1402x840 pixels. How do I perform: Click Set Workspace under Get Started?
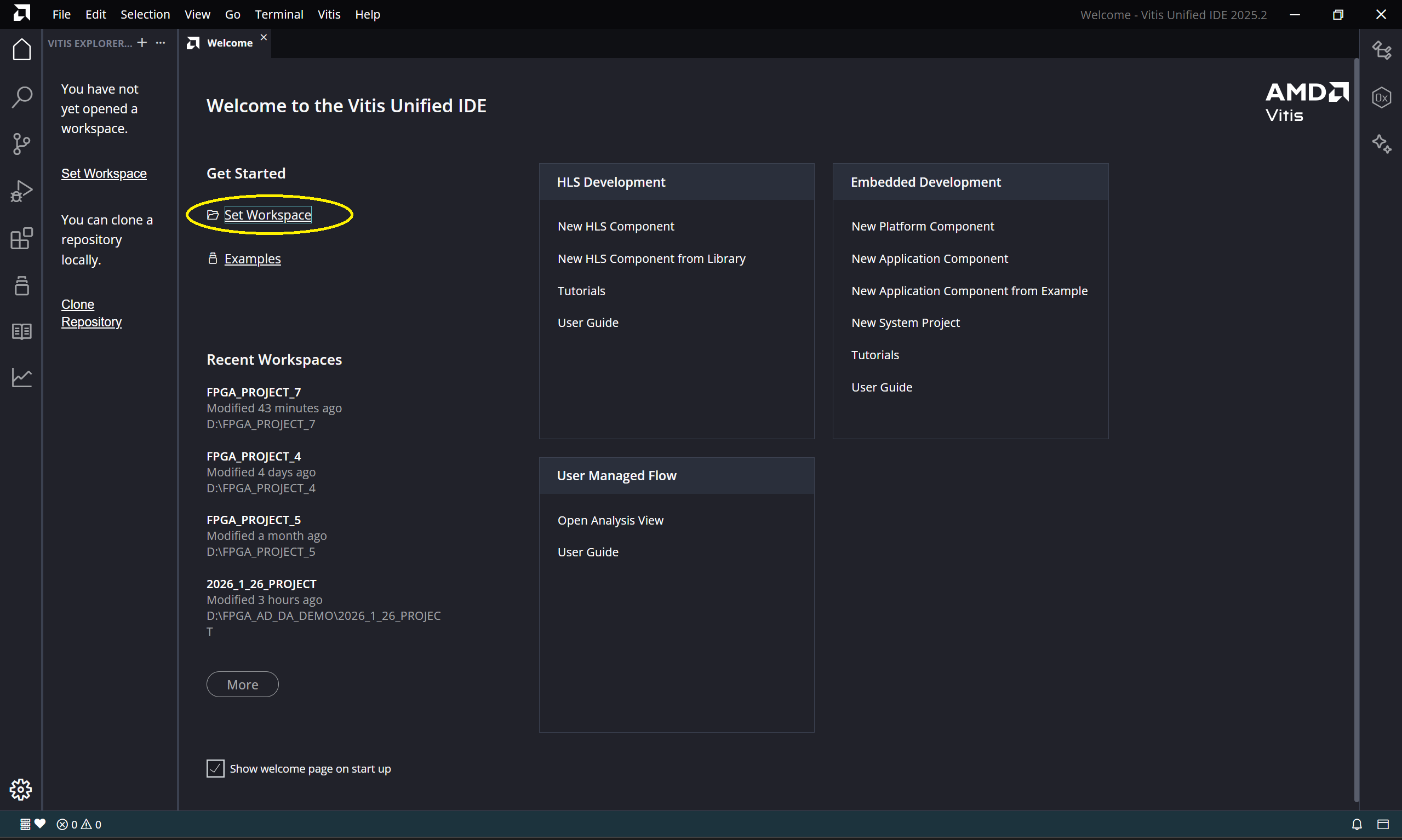pyautogui.click(x=268, y=215)
